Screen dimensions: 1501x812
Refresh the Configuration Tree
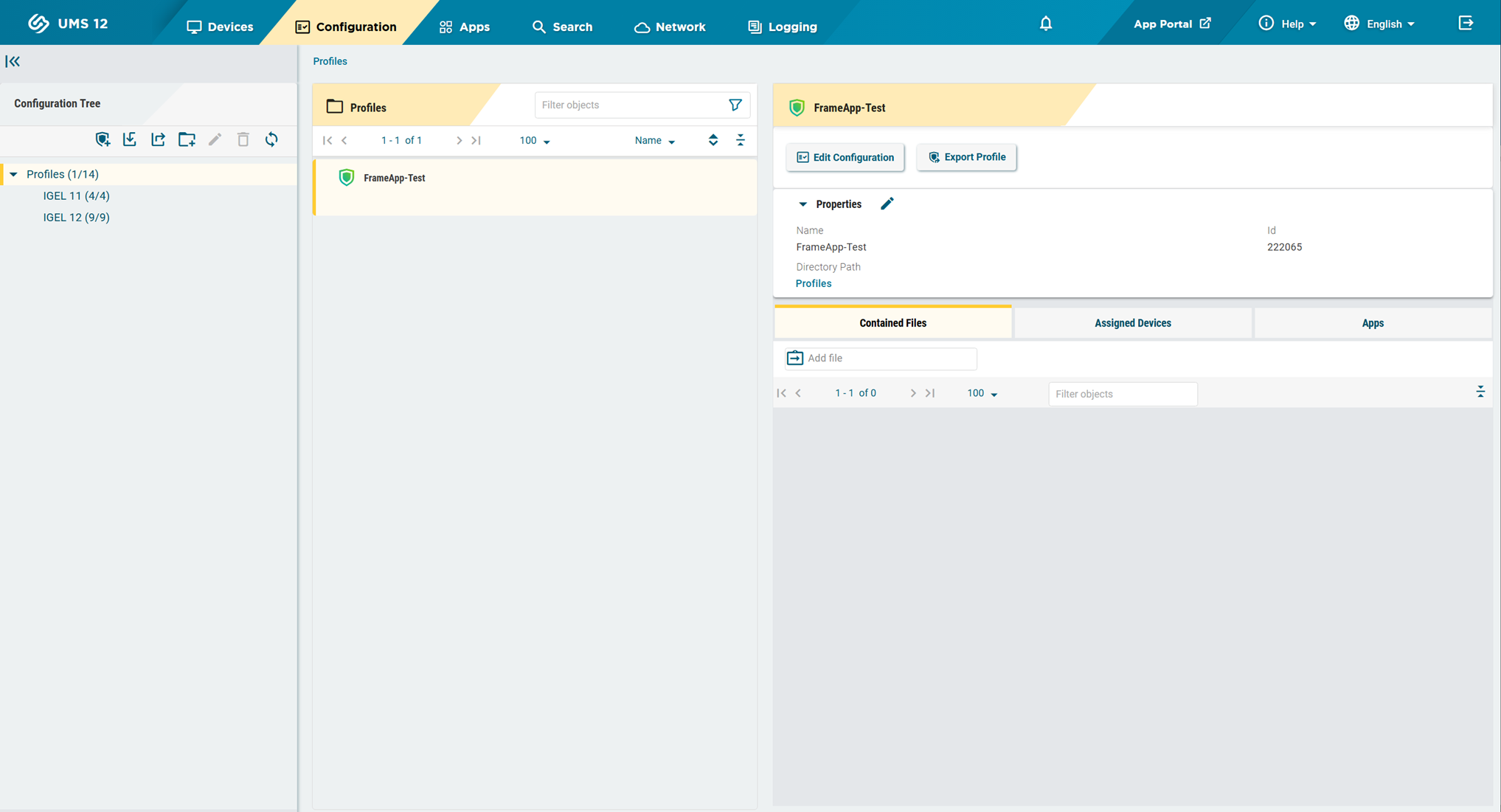coord(271,139)
